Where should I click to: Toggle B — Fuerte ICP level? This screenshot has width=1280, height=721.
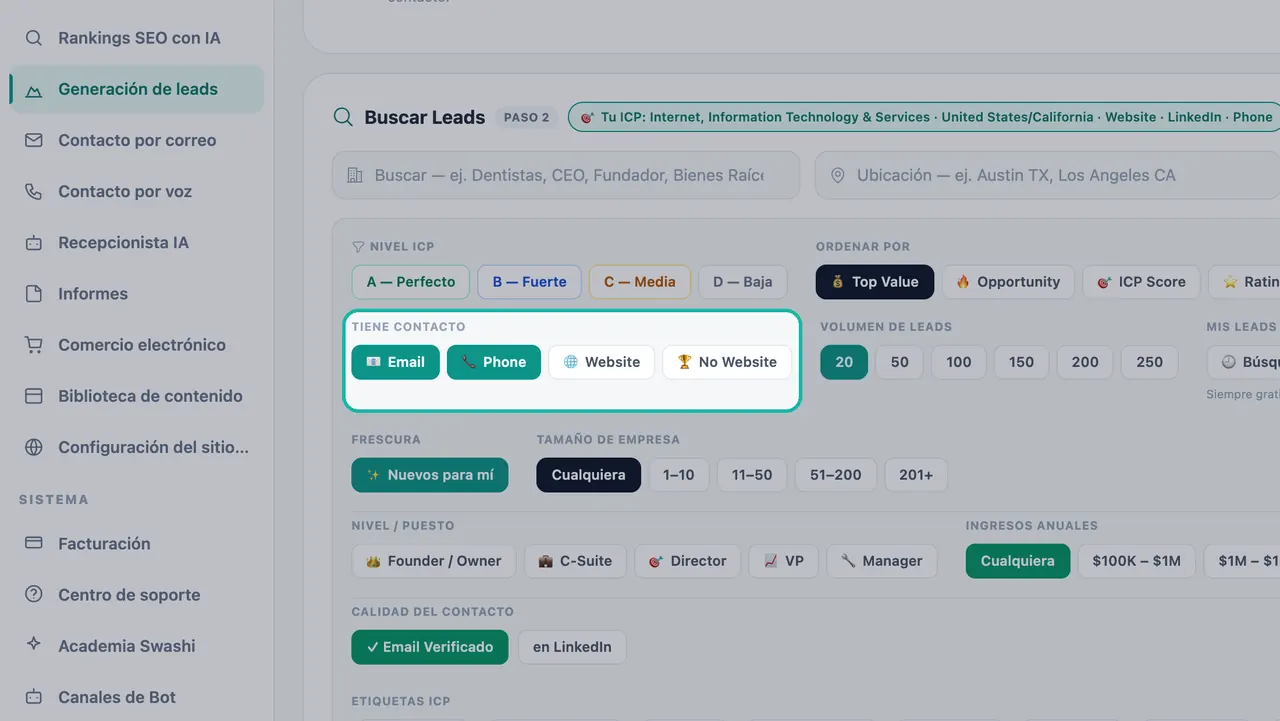[x=529, y=282]
